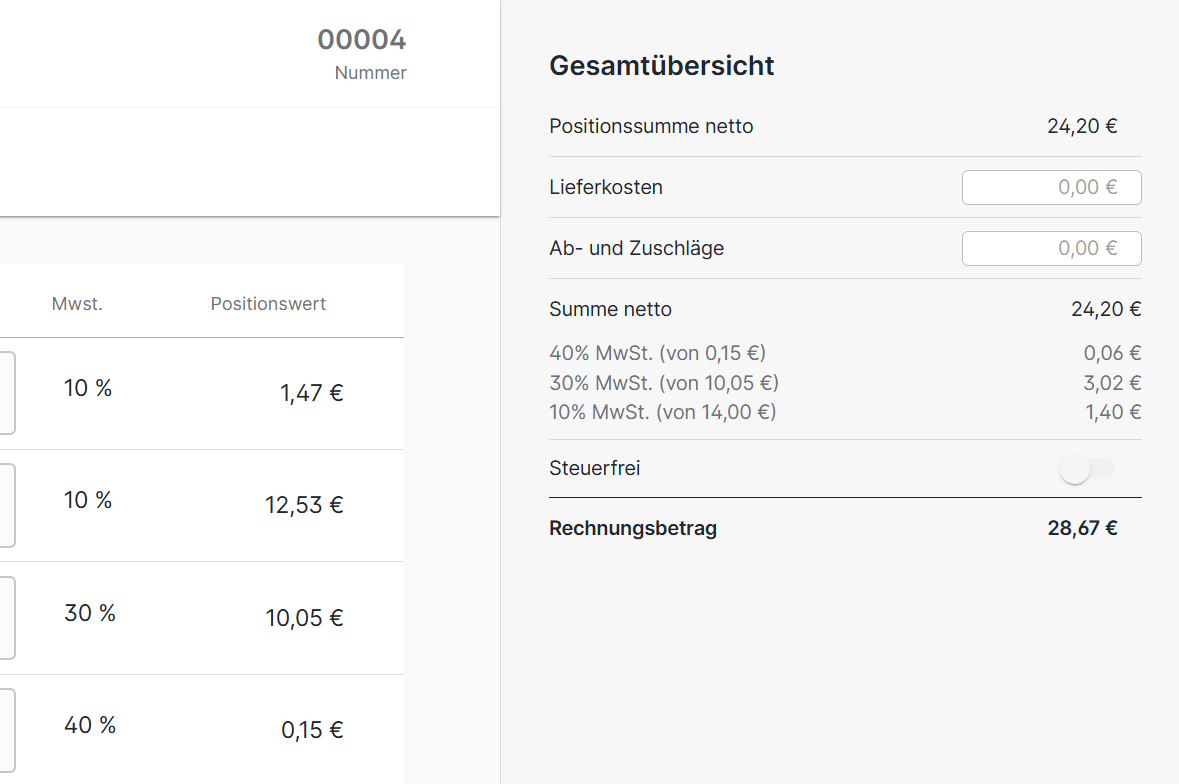1179x784 pixels.
Task: Focus the Ab- und Zuschläge input field
Action: (1051, 248)
